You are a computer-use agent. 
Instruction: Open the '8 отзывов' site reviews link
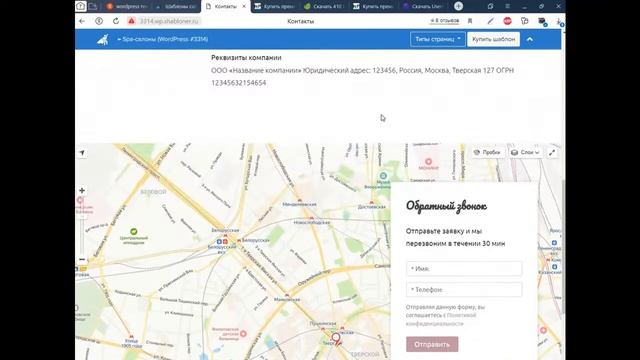(444, 20)
